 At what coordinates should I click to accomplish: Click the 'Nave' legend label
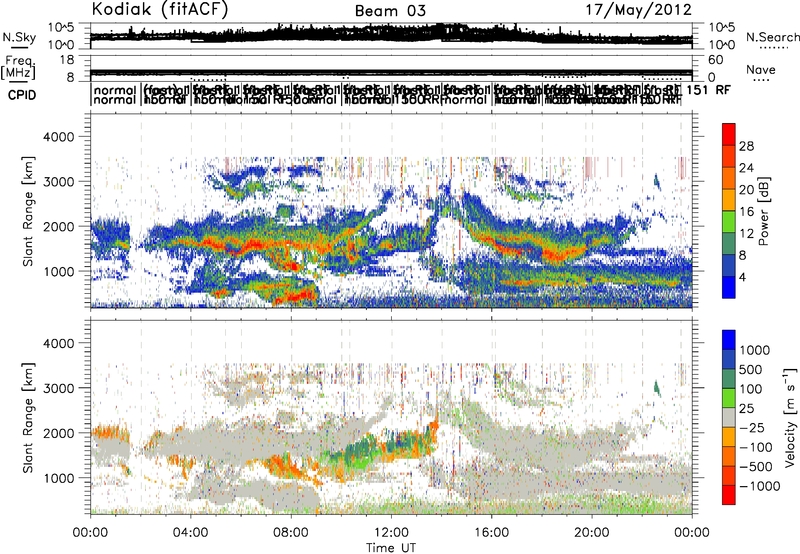point(761,70)
